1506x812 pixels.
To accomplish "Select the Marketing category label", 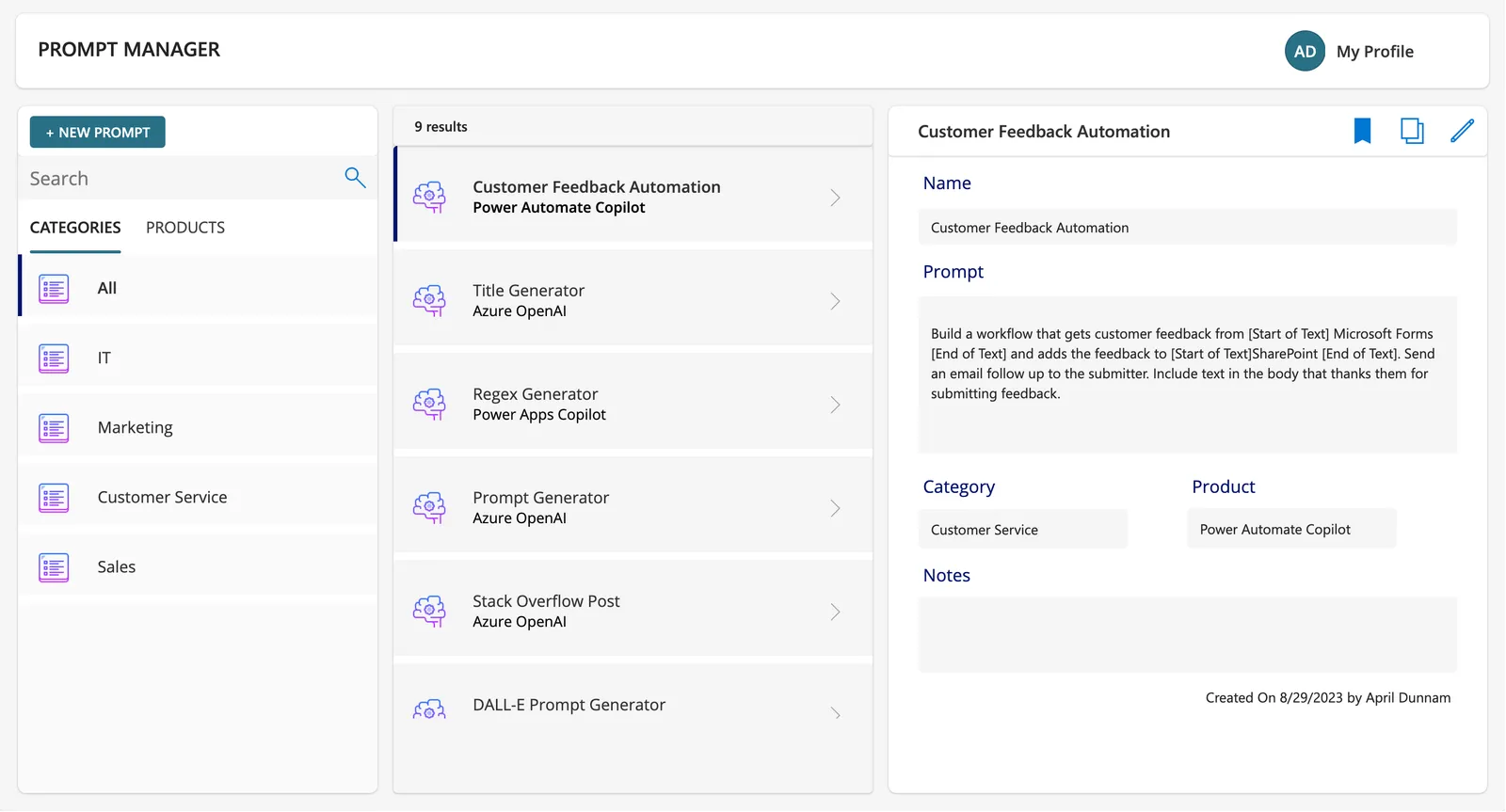I will (x=136, y=427).
